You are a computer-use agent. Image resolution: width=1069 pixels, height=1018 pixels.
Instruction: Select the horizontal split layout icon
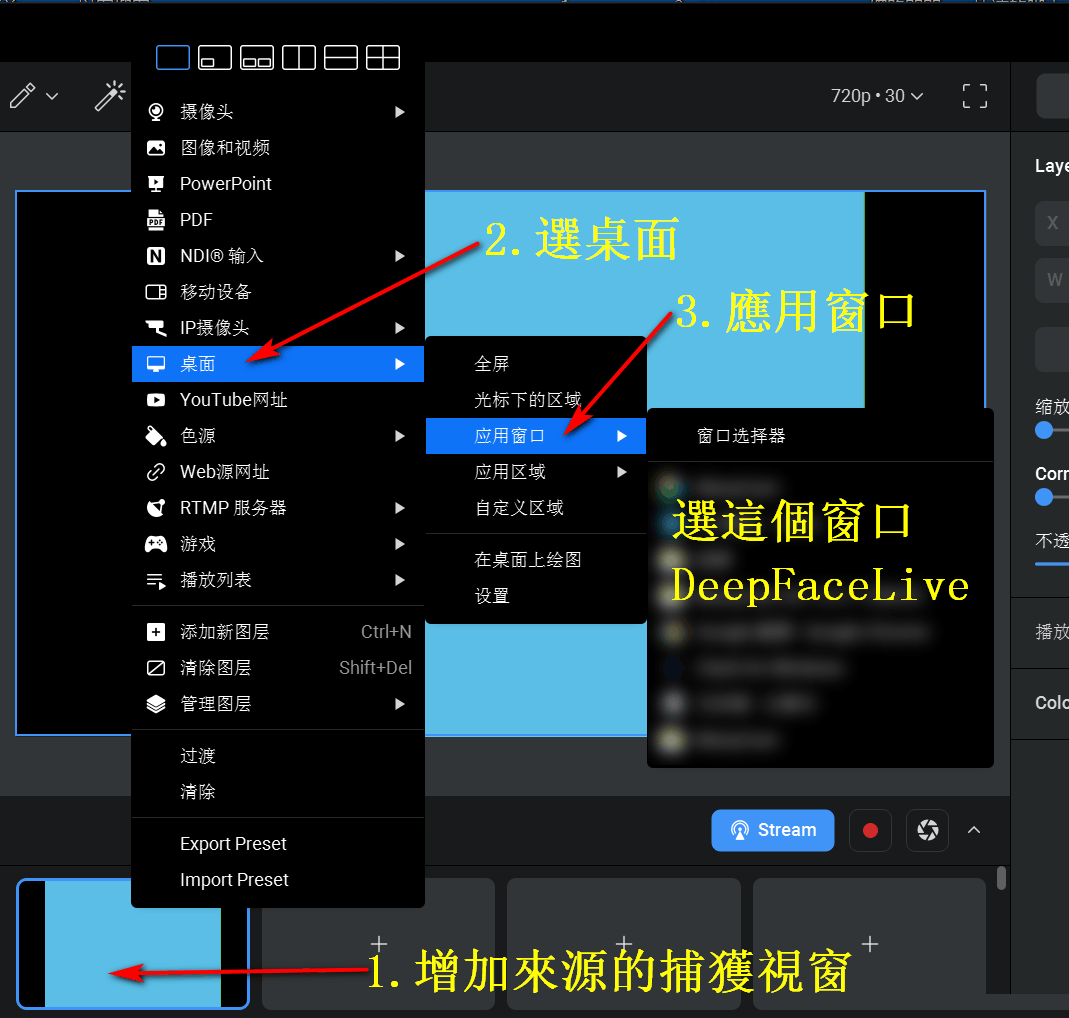point(341,58)
